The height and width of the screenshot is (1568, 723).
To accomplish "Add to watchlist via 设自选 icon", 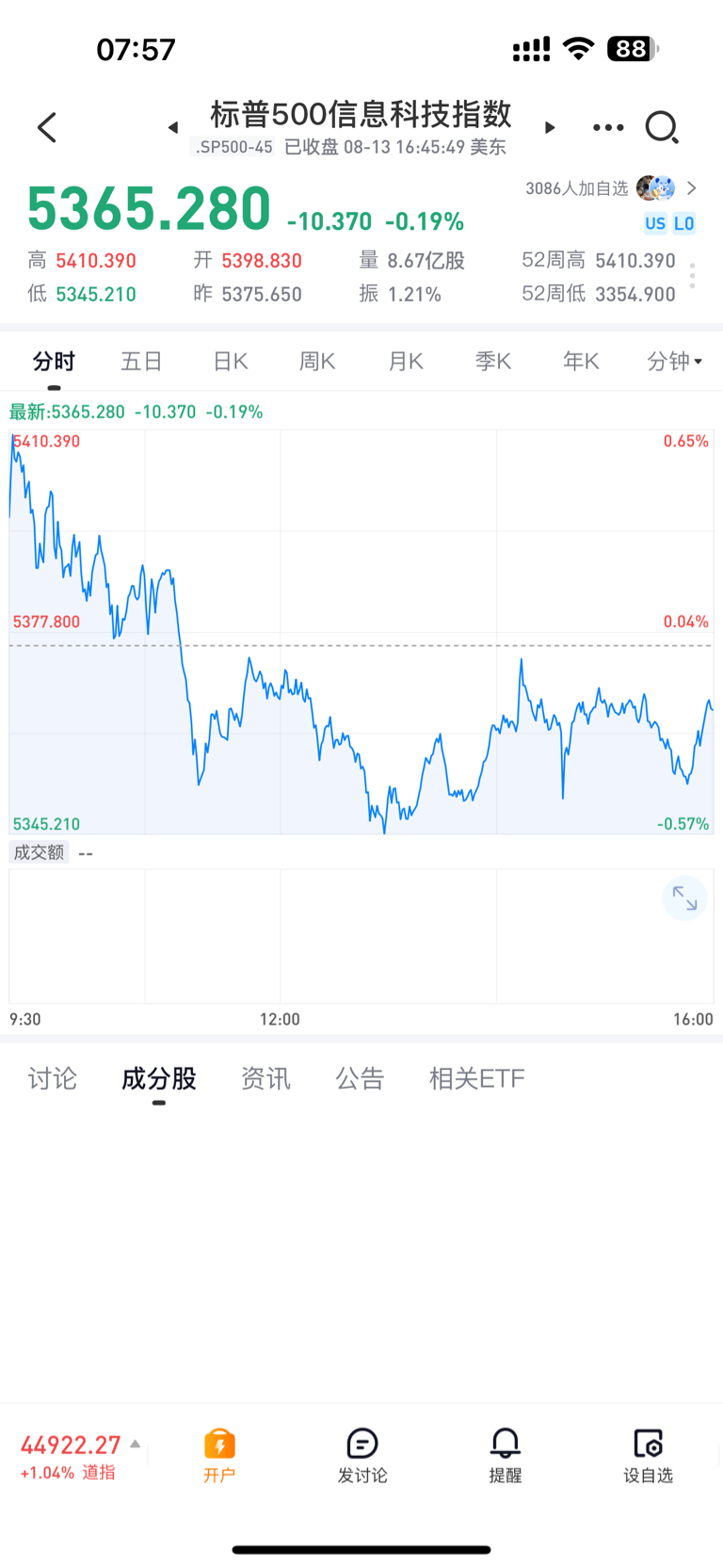I will (x=649, y=1455).
